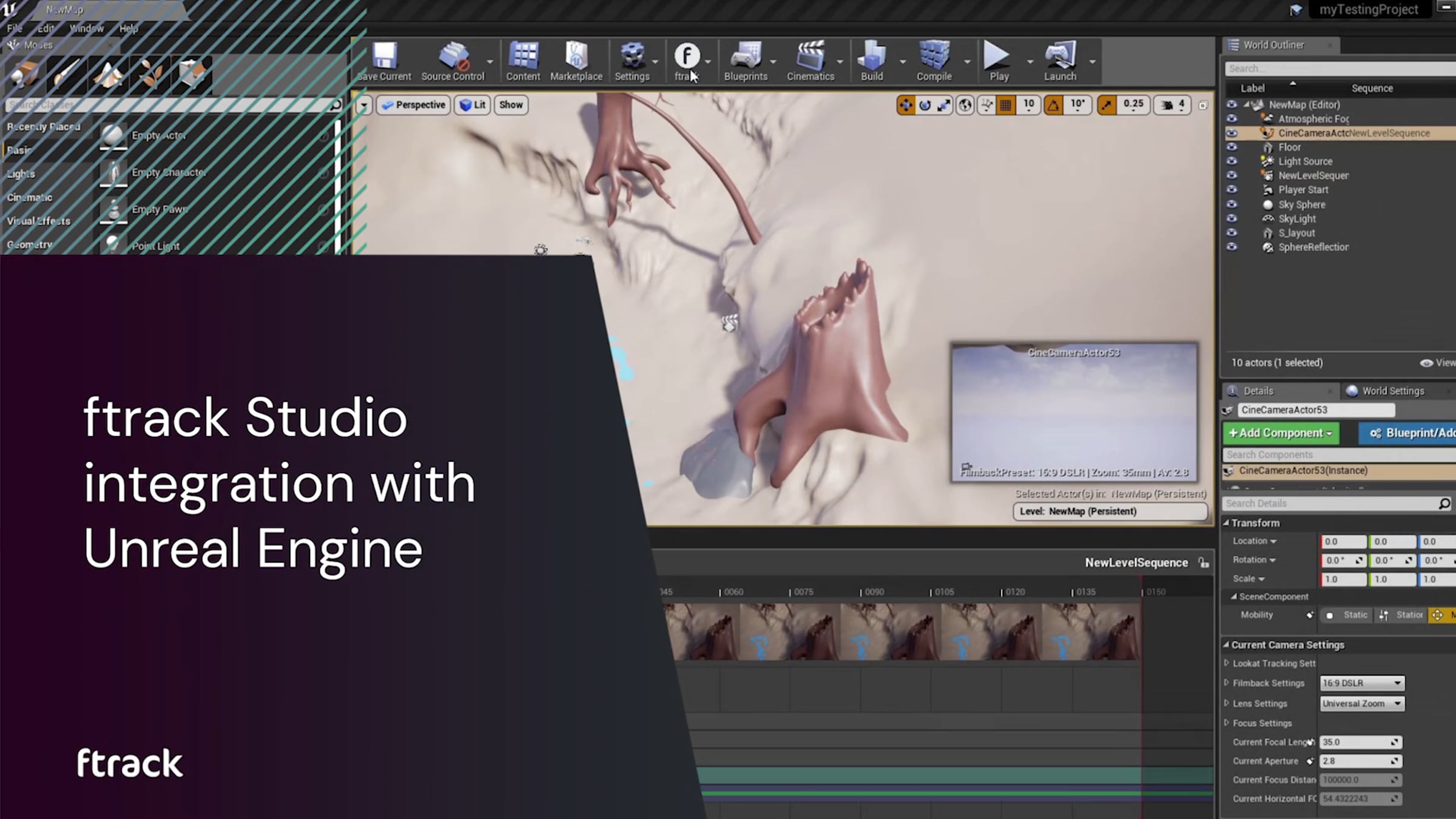Click the Add Component button
This screenshot has height=819, width=1456.
(1281, 433)
